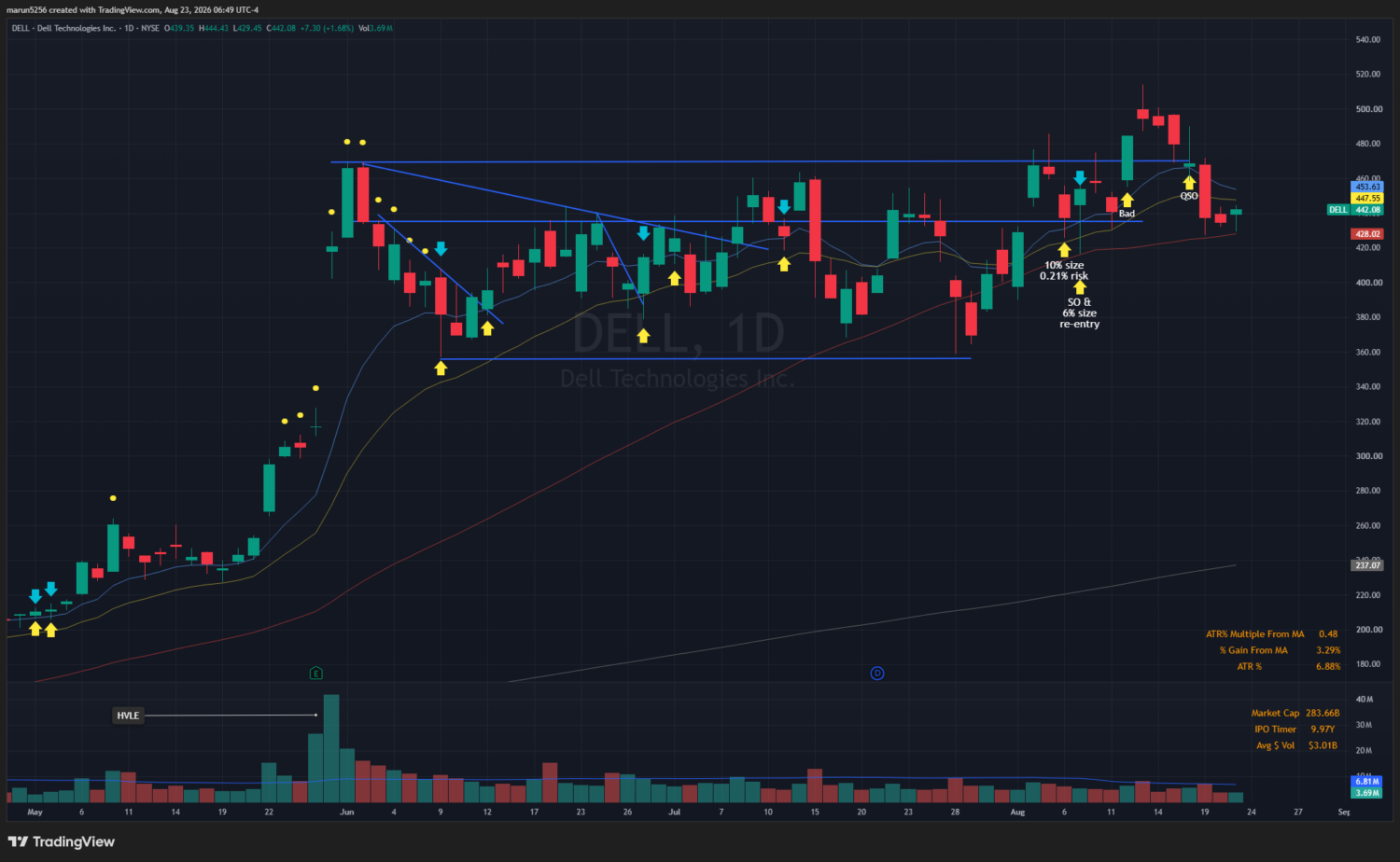This screenshot has height=862, width=1400.
Task: Select the ATR% Multiple From MA value 0.48
Action: (1328, 634)
